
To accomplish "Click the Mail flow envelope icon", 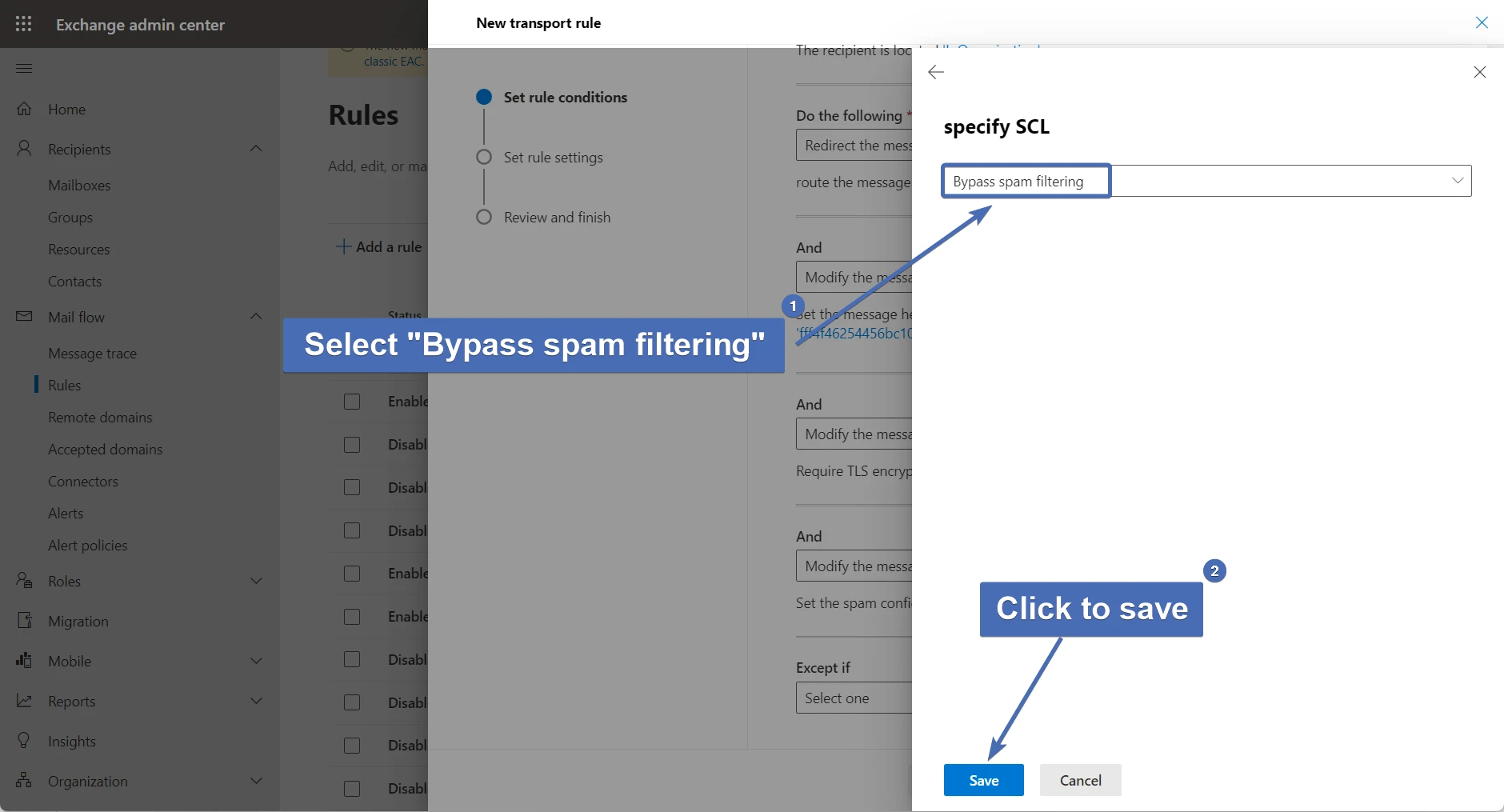I will [24, 317].
